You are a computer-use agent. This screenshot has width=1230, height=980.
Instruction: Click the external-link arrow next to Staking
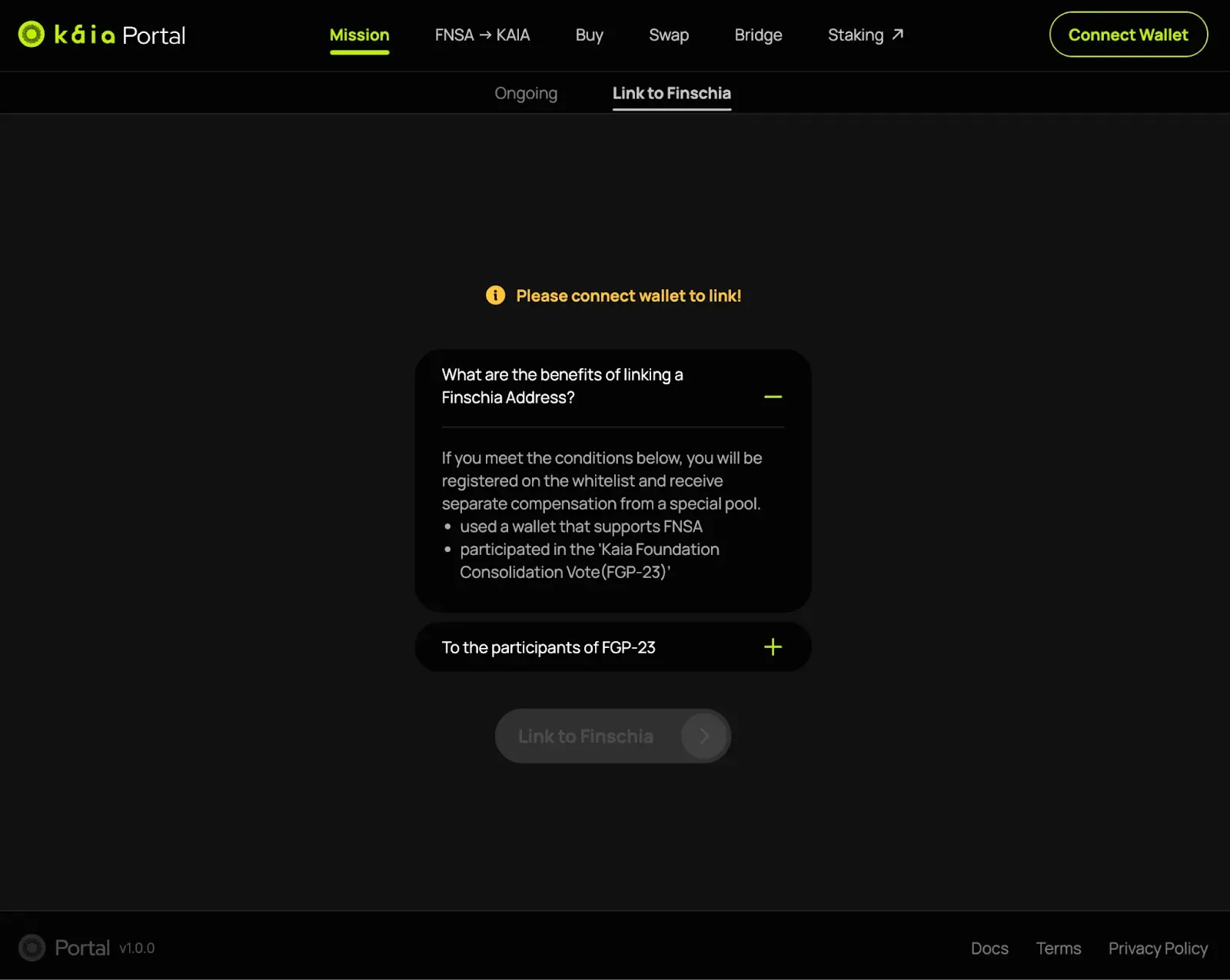pyautogui.click(x=898, y=35)
